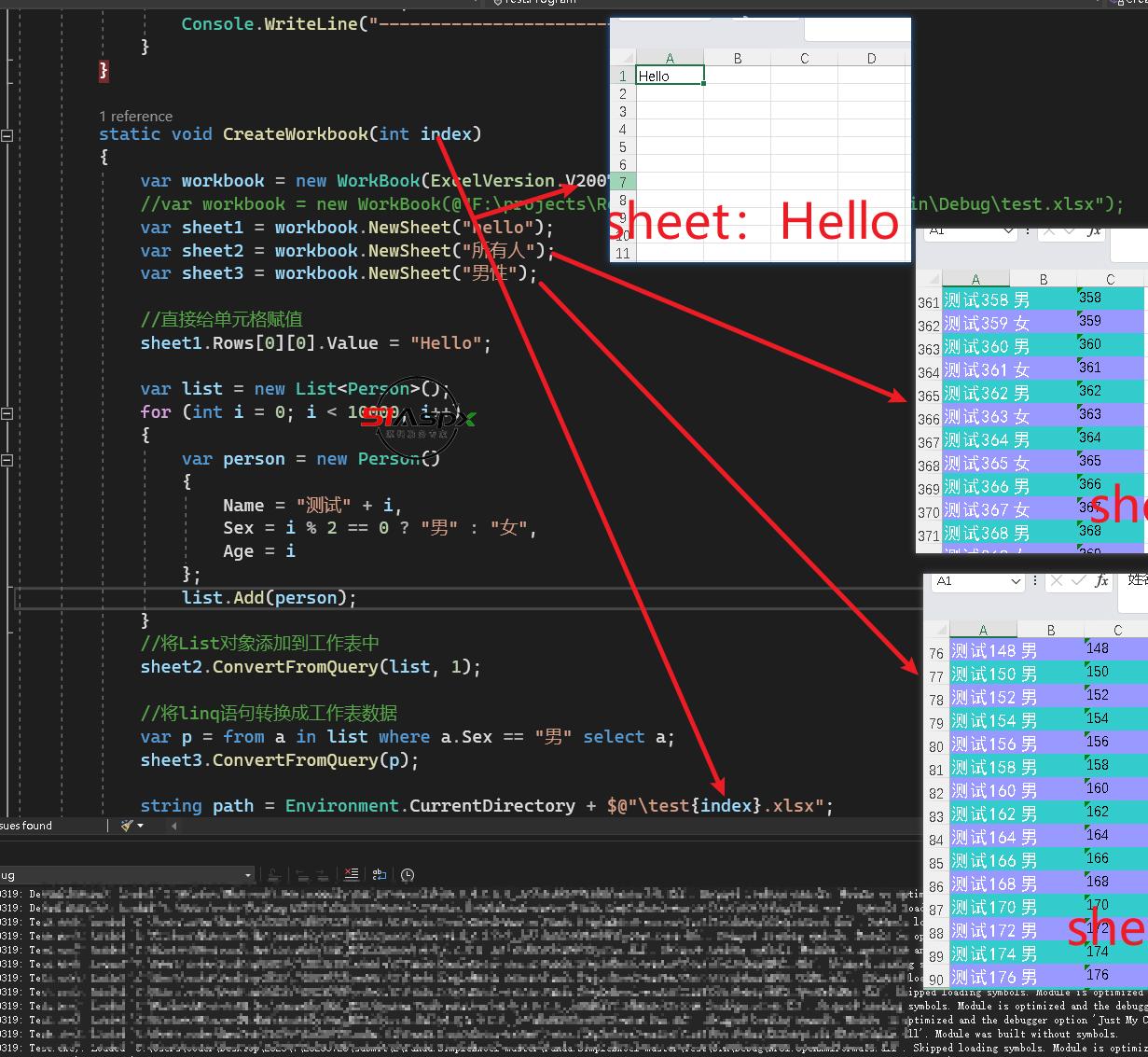
Task: Open the output source dropdown
Action: click(248, 875)
